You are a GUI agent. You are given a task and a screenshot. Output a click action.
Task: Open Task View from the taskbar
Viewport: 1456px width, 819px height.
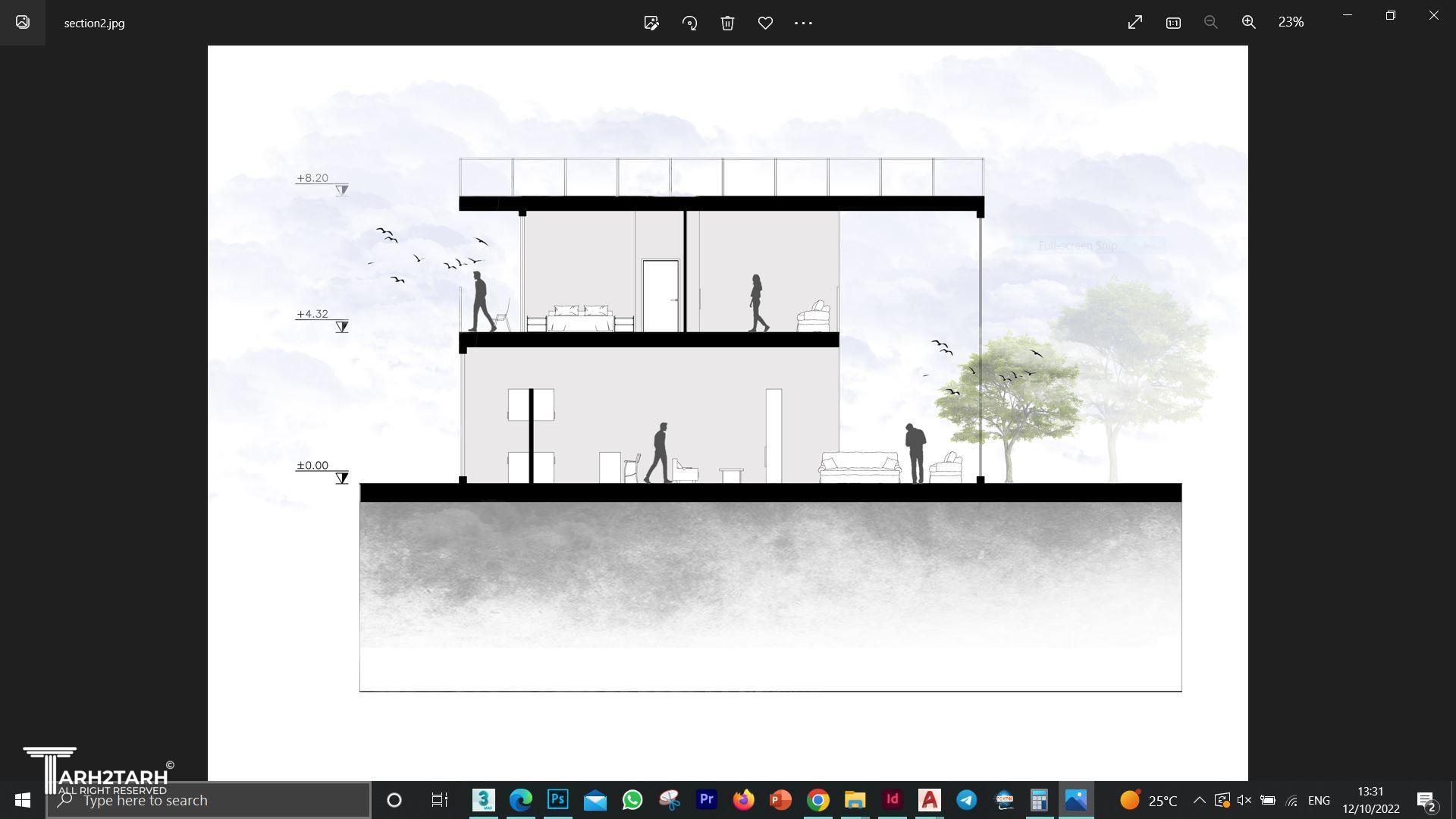(439, 800)
